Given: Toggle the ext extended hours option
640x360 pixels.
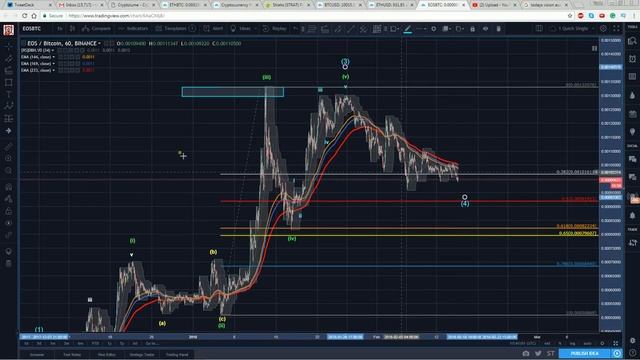Looking at the screenshot, I should (547, 343).
